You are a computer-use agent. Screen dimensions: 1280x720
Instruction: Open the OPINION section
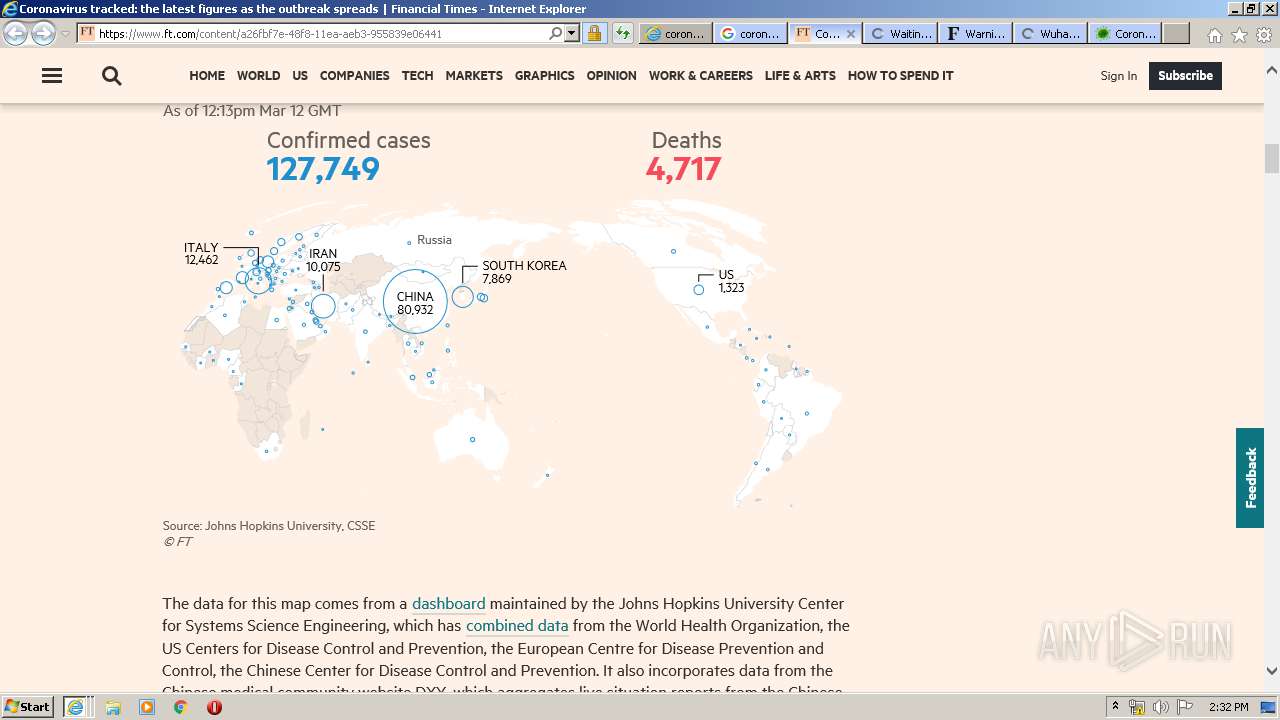611,76
